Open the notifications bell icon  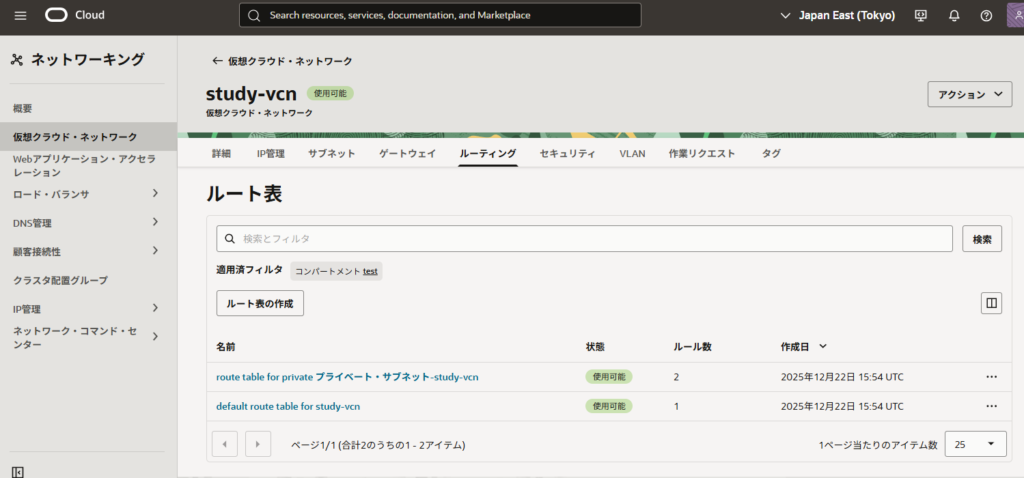[954, 15]
